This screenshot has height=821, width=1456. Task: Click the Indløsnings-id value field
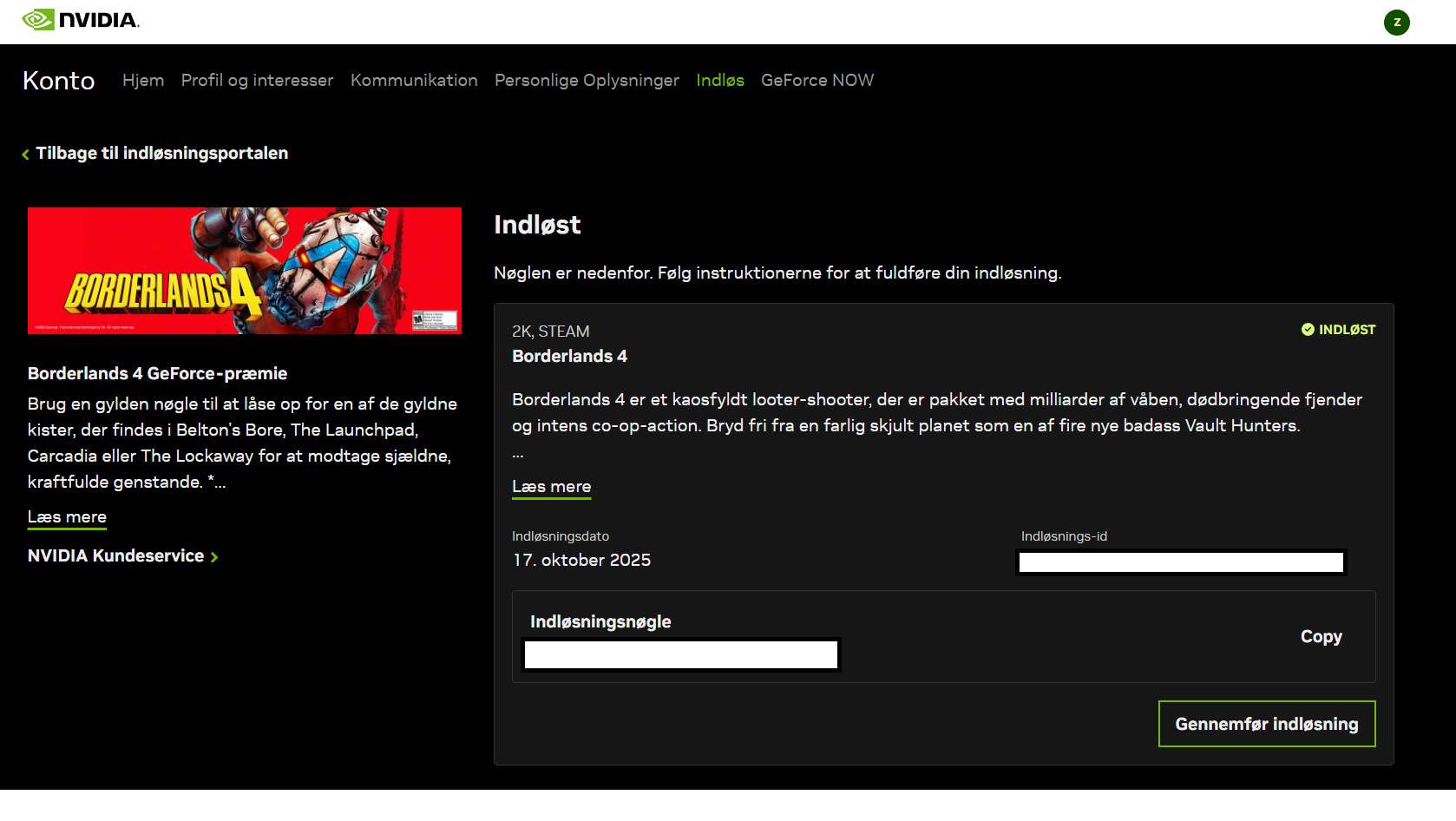pyautogui.click(x=1180, y=562)
